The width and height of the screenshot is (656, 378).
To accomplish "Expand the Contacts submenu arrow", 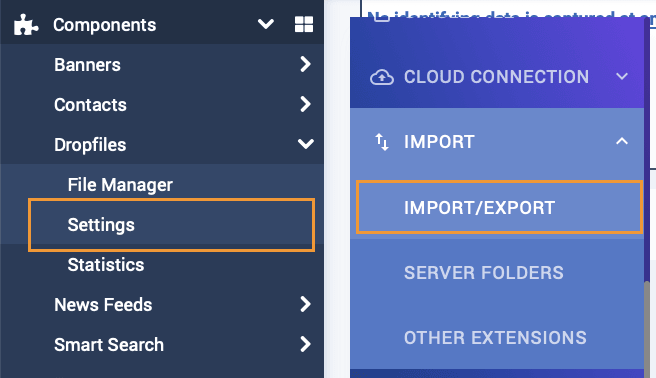I will coord(305,104).
